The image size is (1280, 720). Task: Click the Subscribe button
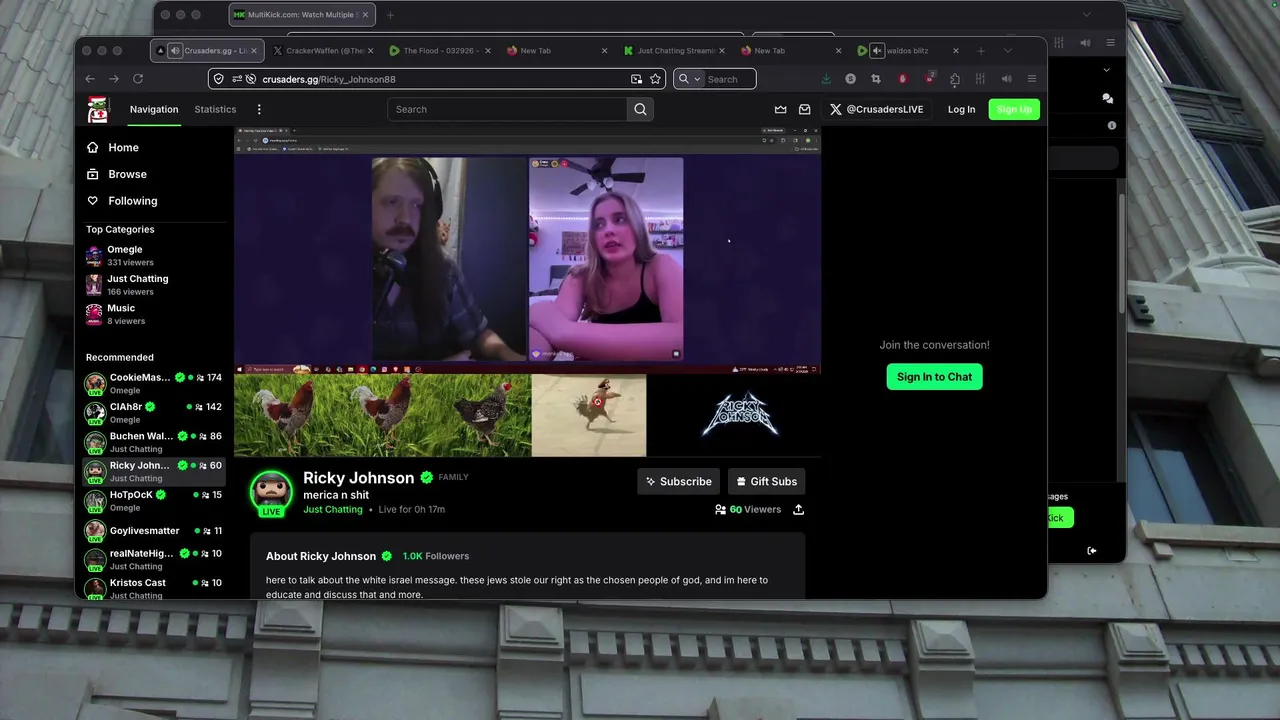point(678,481)
